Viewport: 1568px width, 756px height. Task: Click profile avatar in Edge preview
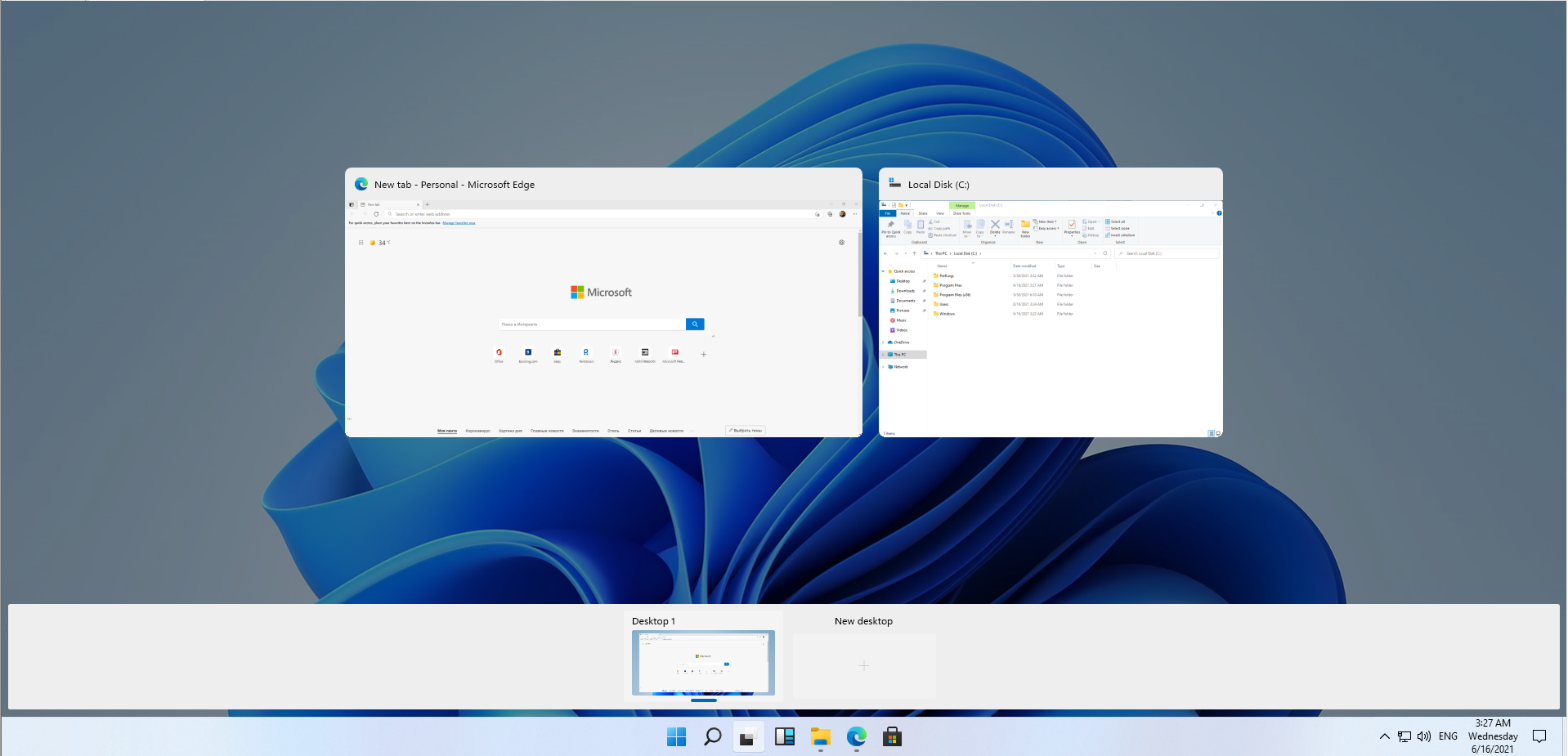[842, 214]
